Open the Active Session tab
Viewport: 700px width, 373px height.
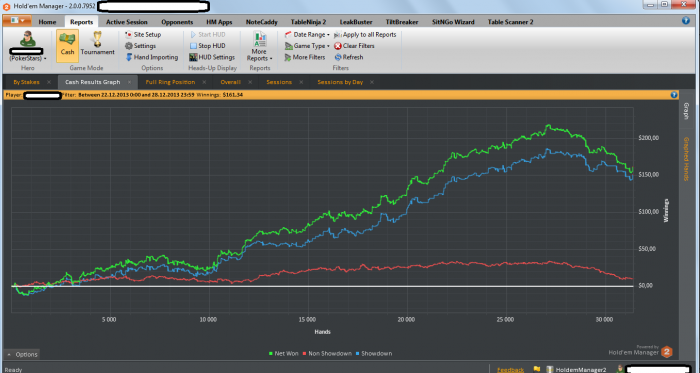127,22
